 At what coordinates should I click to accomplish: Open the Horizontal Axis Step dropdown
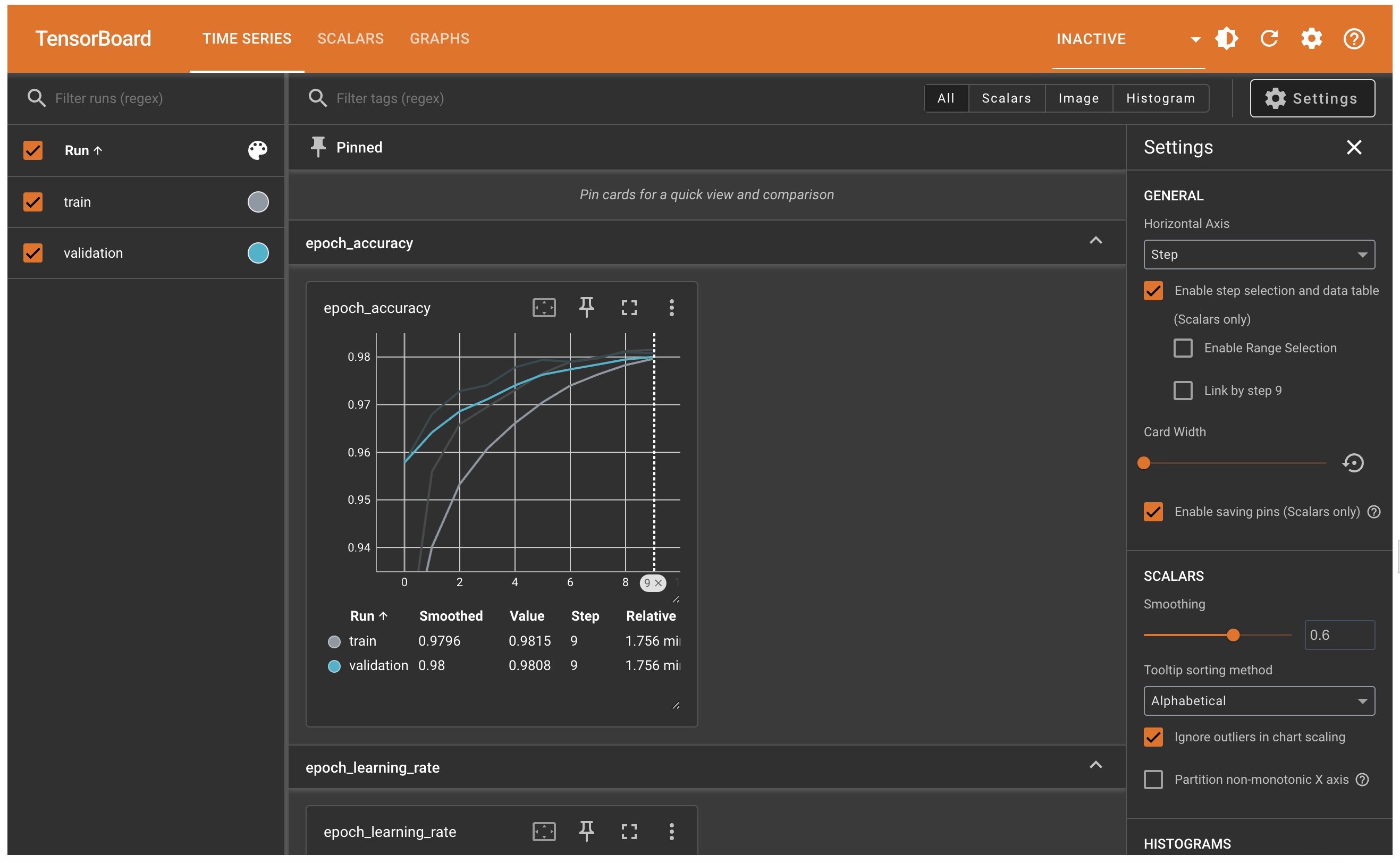[1259, 255]
